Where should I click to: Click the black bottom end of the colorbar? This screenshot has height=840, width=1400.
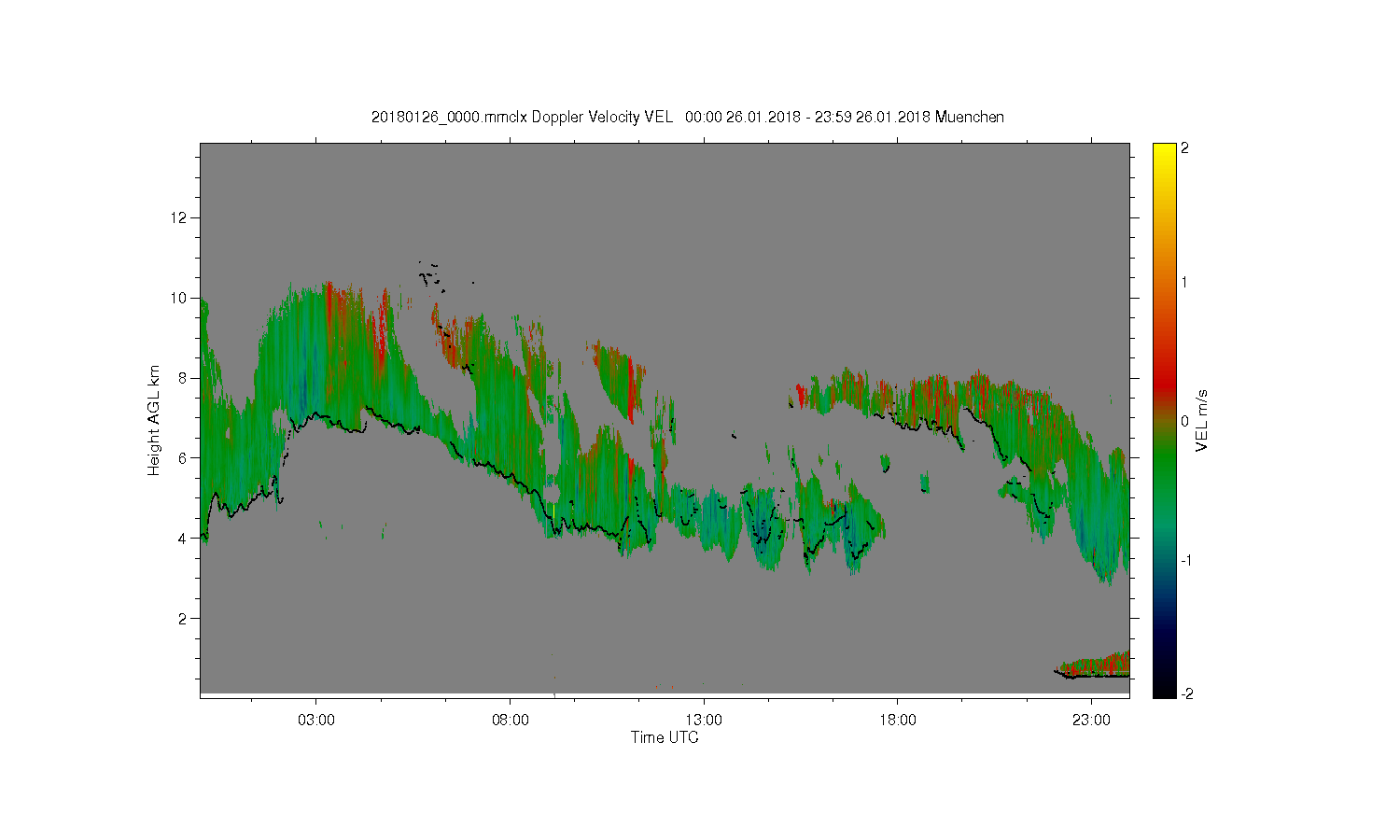point(1164,686)
